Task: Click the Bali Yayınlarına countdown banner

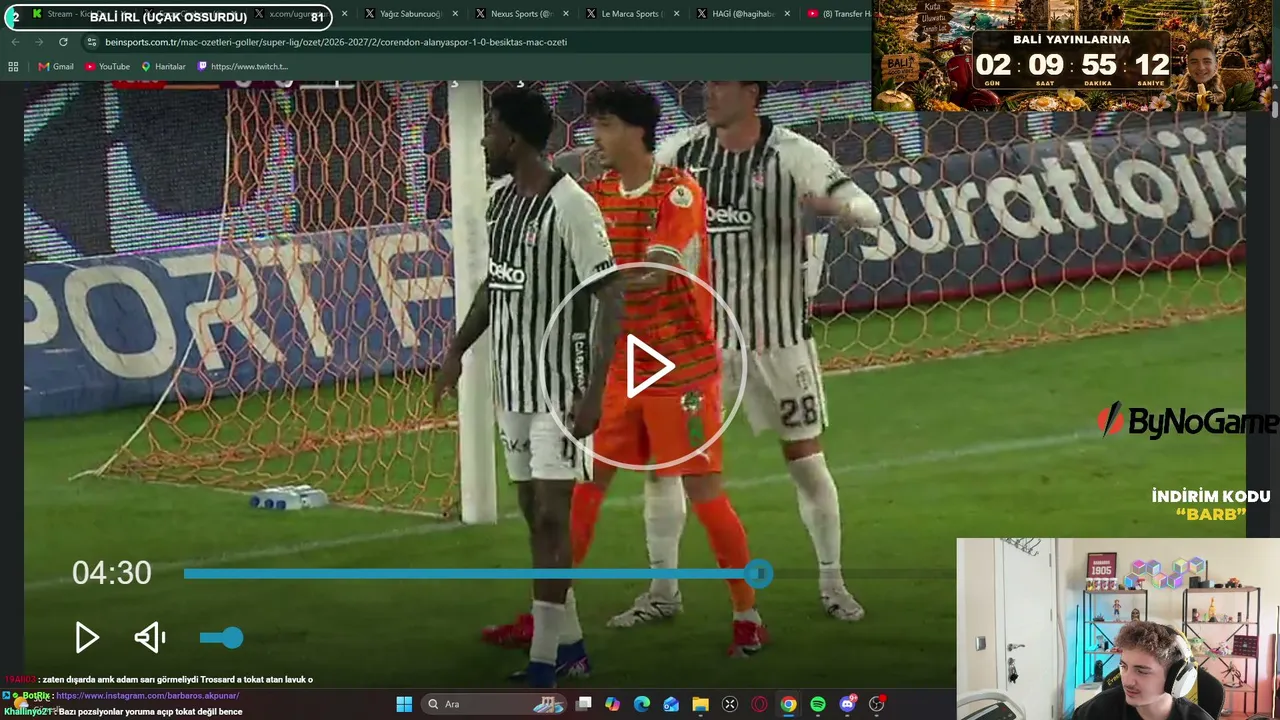Action: [1071, 55]
